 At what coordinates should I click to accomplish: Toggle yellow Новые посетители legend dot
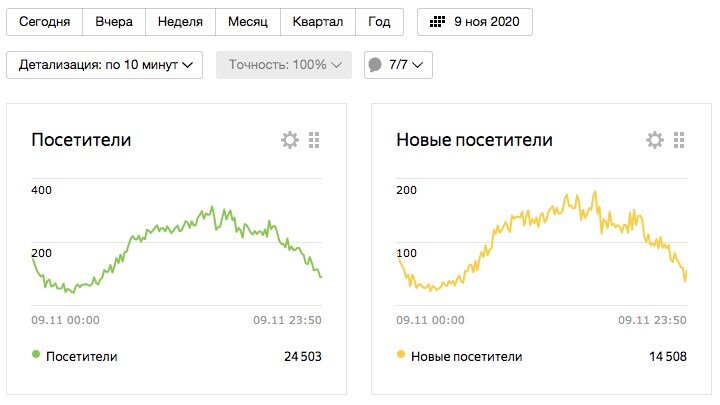pos(402,355)
